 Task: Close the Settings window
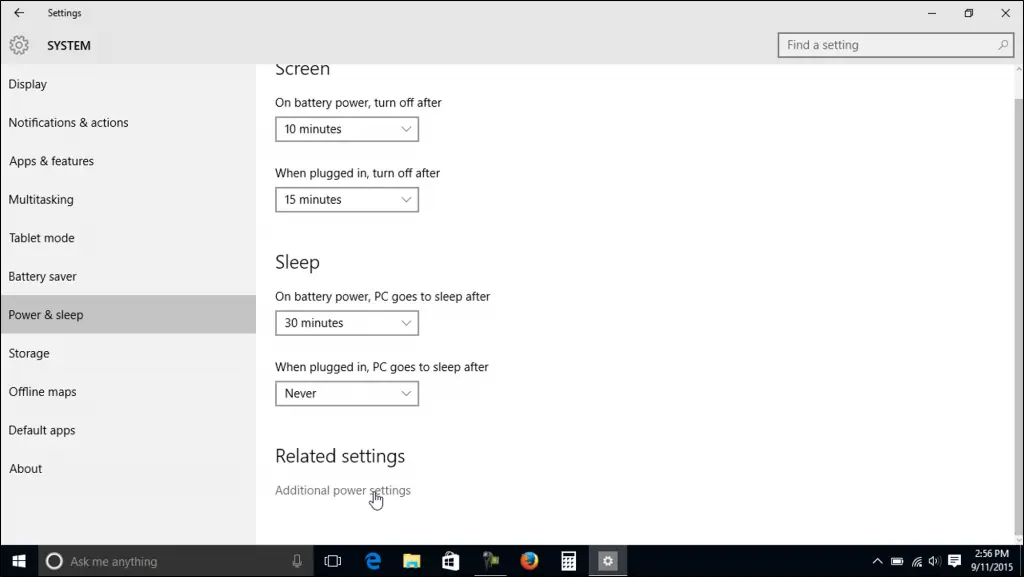pos(1006,13)
